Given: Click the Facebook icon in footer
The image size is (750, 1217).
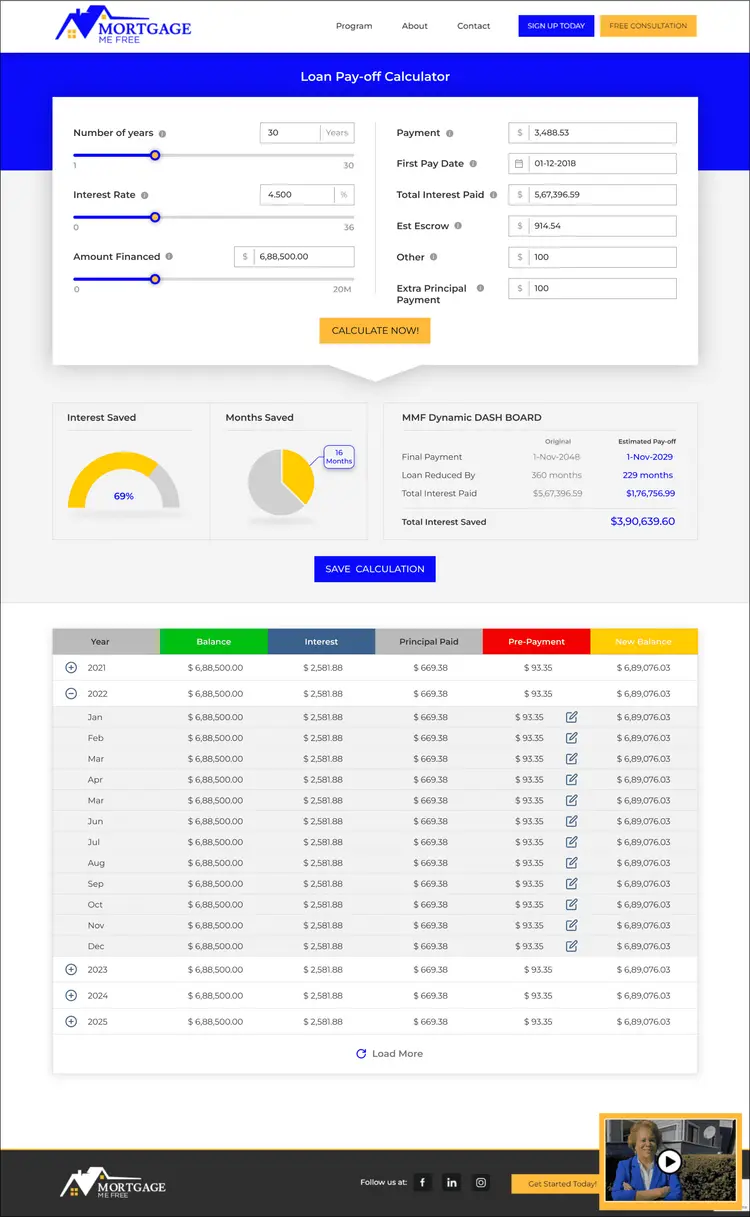Looking at the screenshot, I should coord(423,1182).
